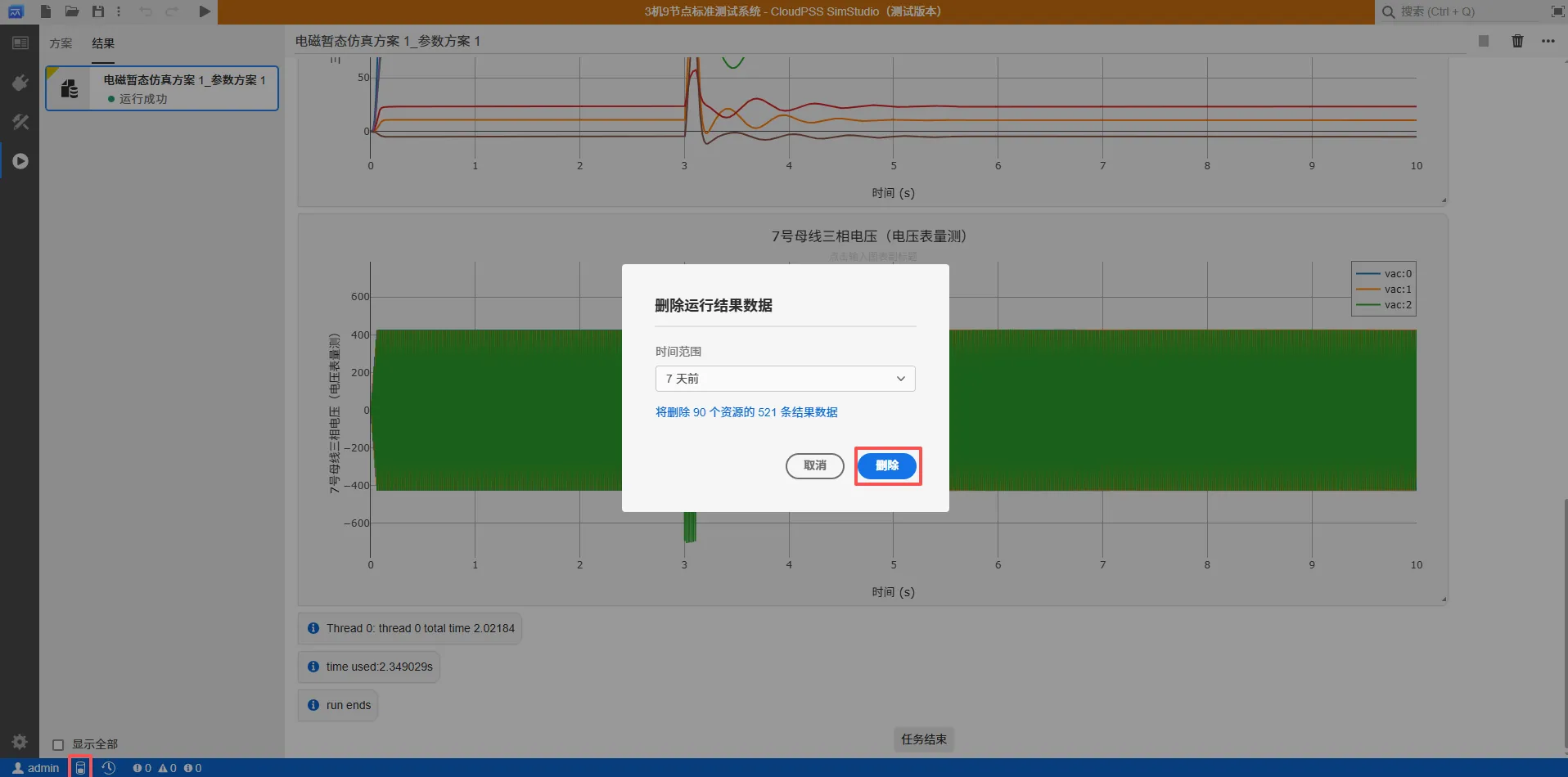Click the 搜索 search input field
Viewport: 1568px width, 777px height.
[x=1465, y=11]
